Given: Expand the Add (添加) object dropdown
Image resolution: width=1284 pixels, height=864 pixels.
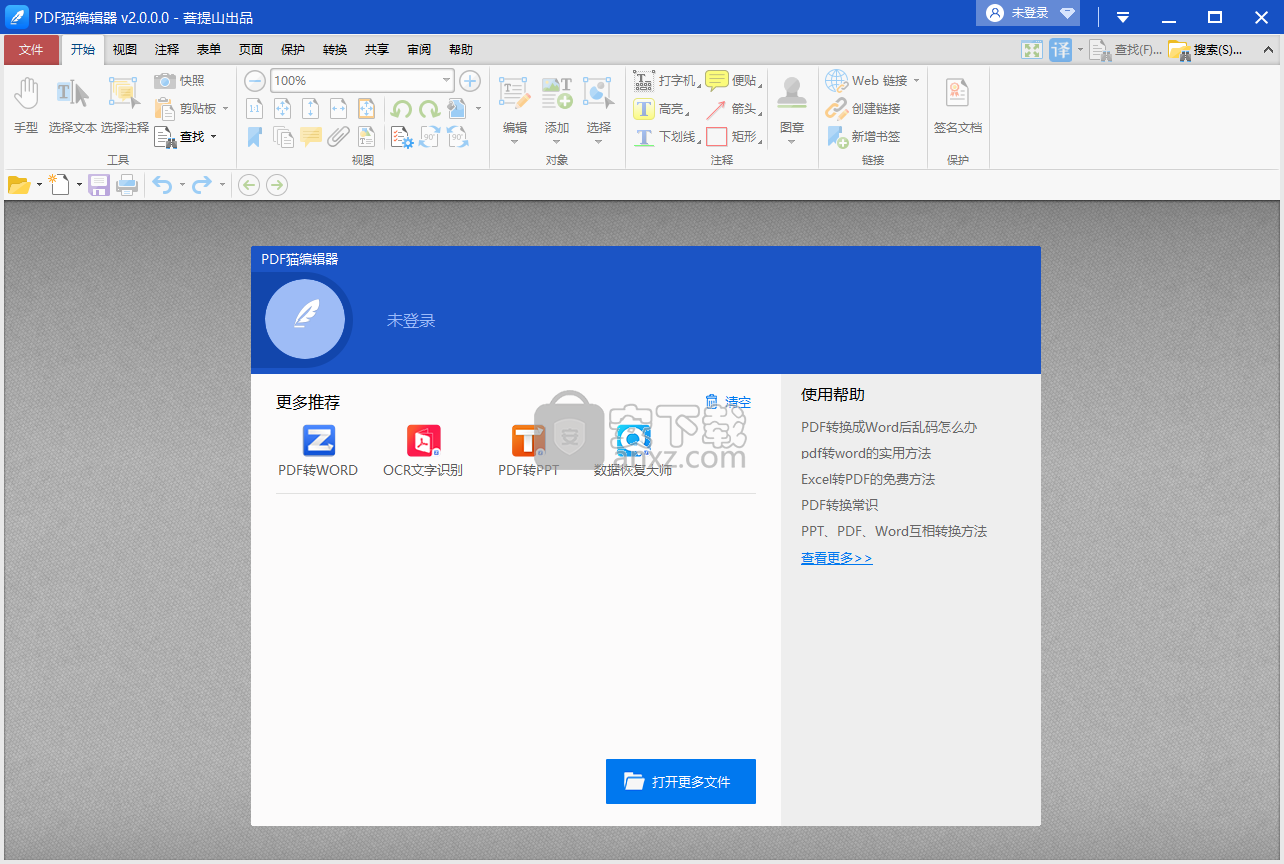Looking at the screenshot, I should 557,141.
